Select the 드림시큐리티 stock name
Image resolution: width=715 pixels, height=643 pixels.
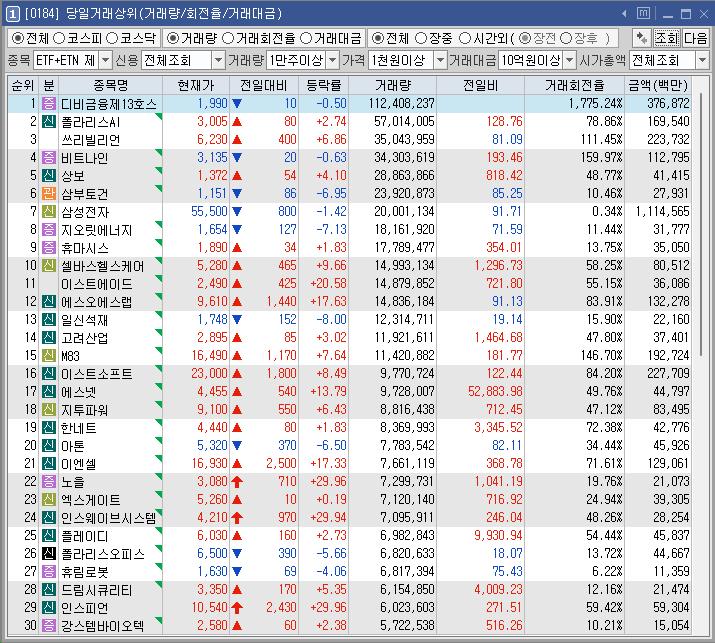pos(97,590)
